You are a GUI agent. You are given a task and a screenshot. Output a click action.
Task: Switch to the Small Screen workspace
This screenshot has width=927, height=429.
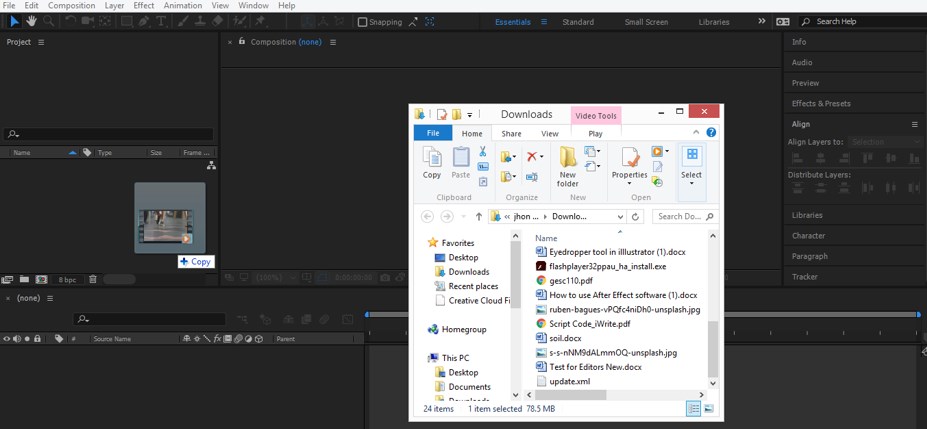646,21
